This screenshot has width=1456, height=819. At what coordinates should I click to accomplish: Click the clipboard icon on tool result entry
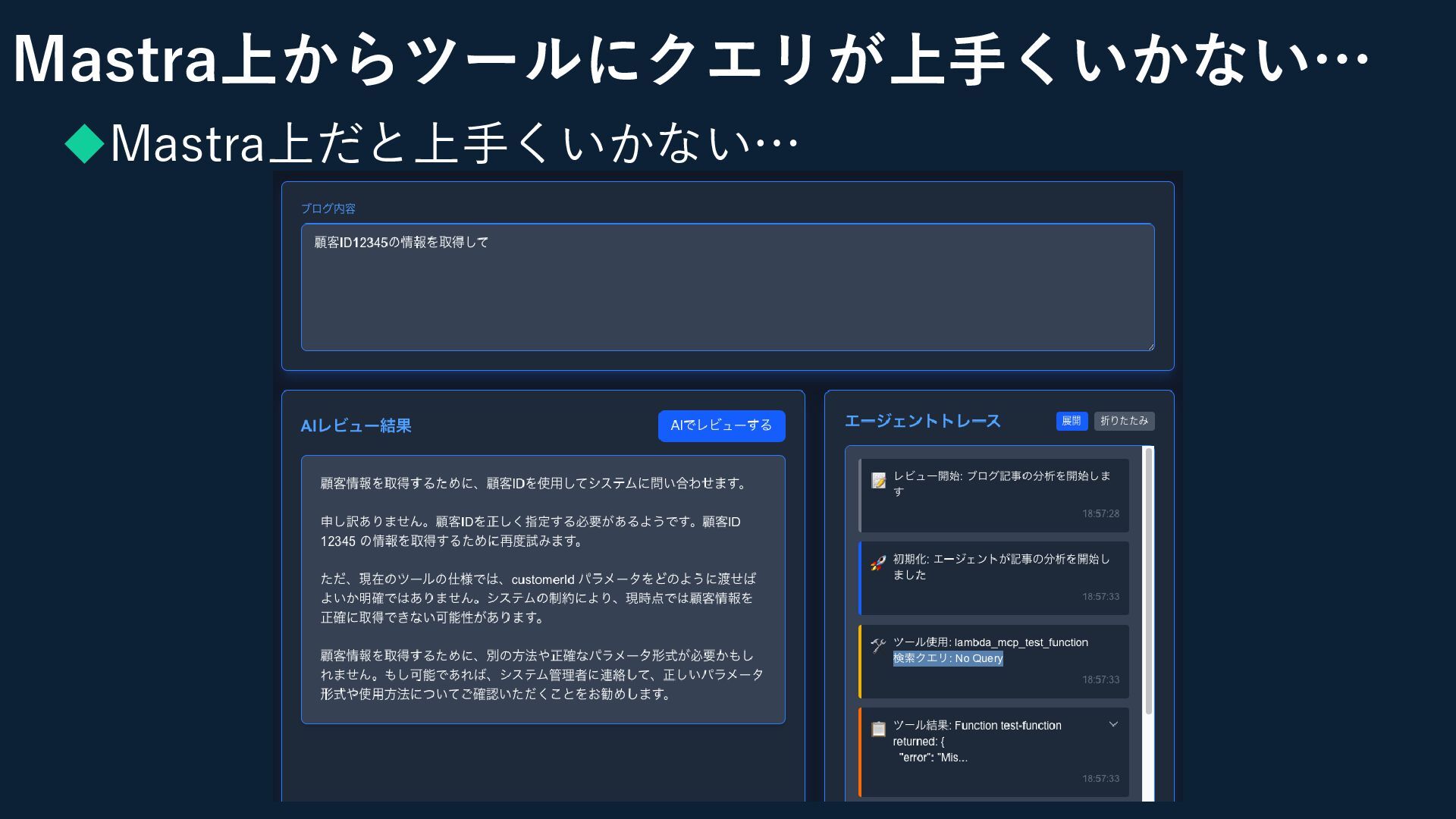[878, 729]
